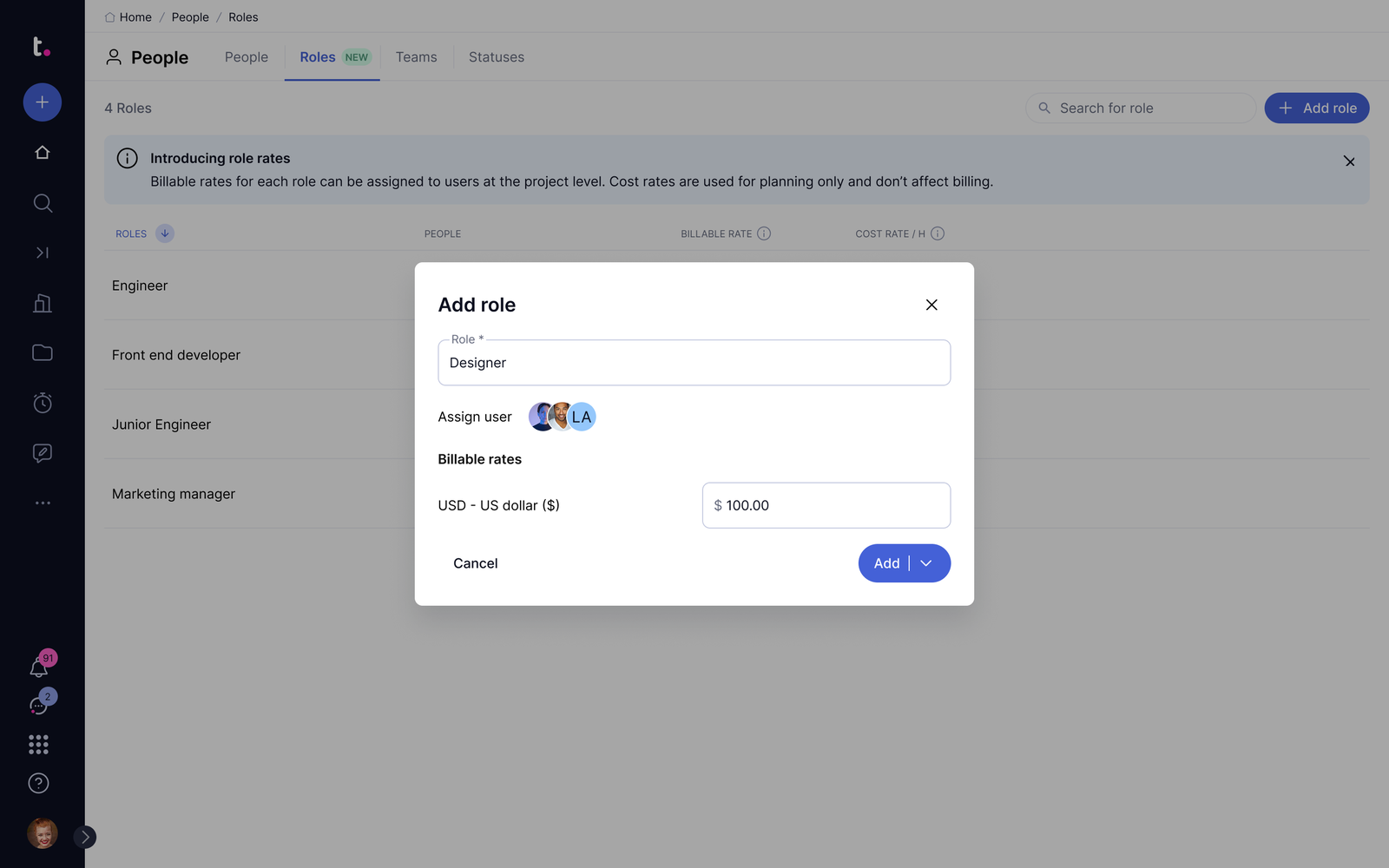Screen dimensions: 1389x868
Task: Open the timer icon in sidebar
Action: tap(42, 403)
